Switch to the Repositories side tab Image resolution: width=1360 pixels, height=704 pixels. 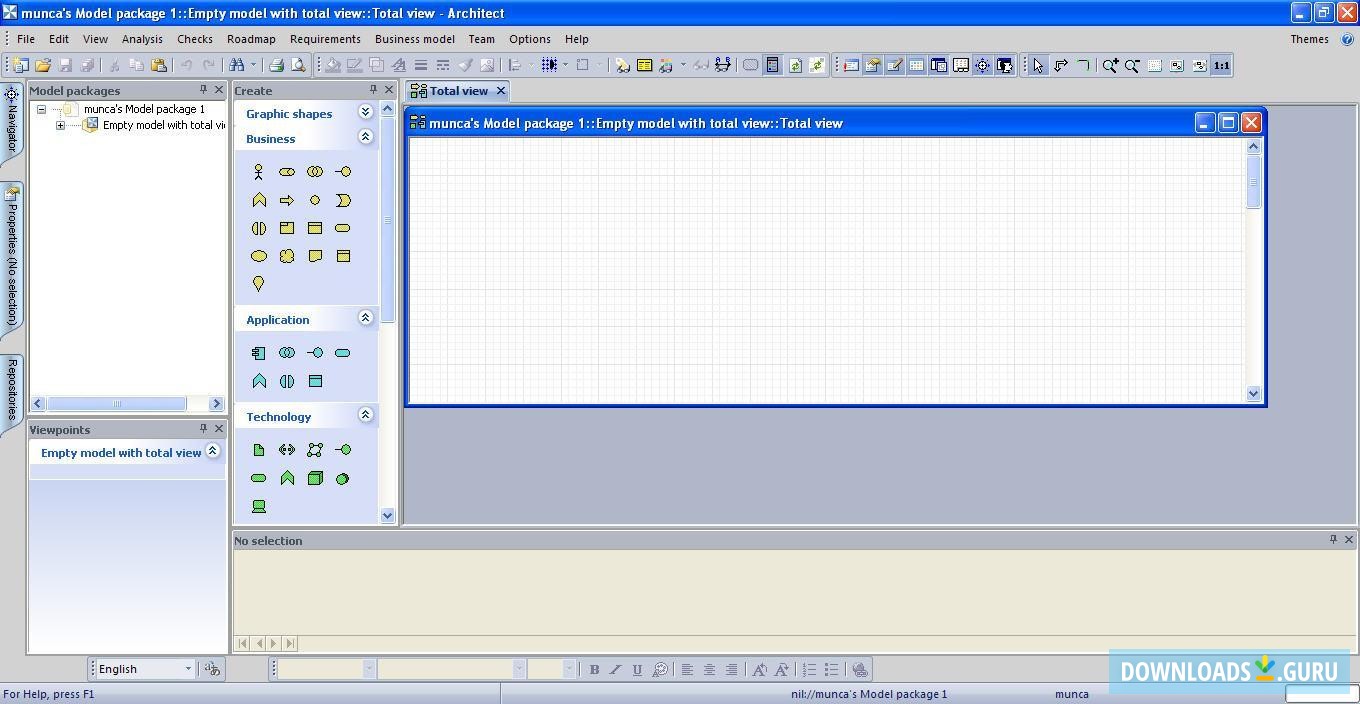(x=12, y=390)
